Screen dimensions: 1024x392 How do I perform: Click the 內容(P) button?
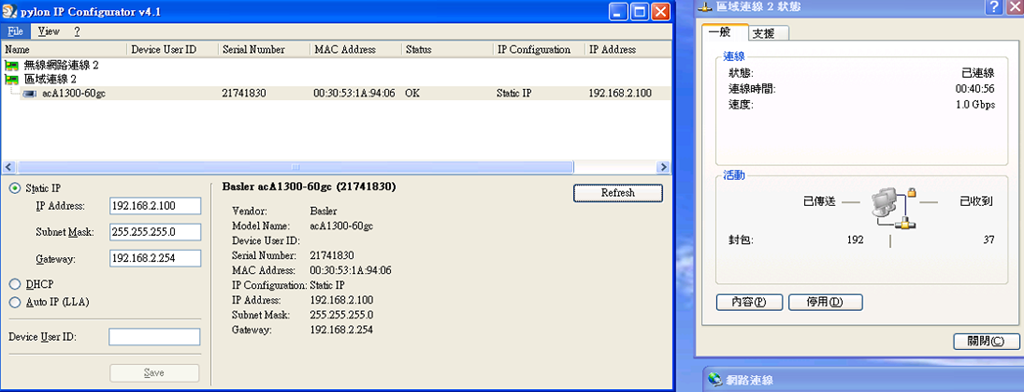[x=749, y=302]
